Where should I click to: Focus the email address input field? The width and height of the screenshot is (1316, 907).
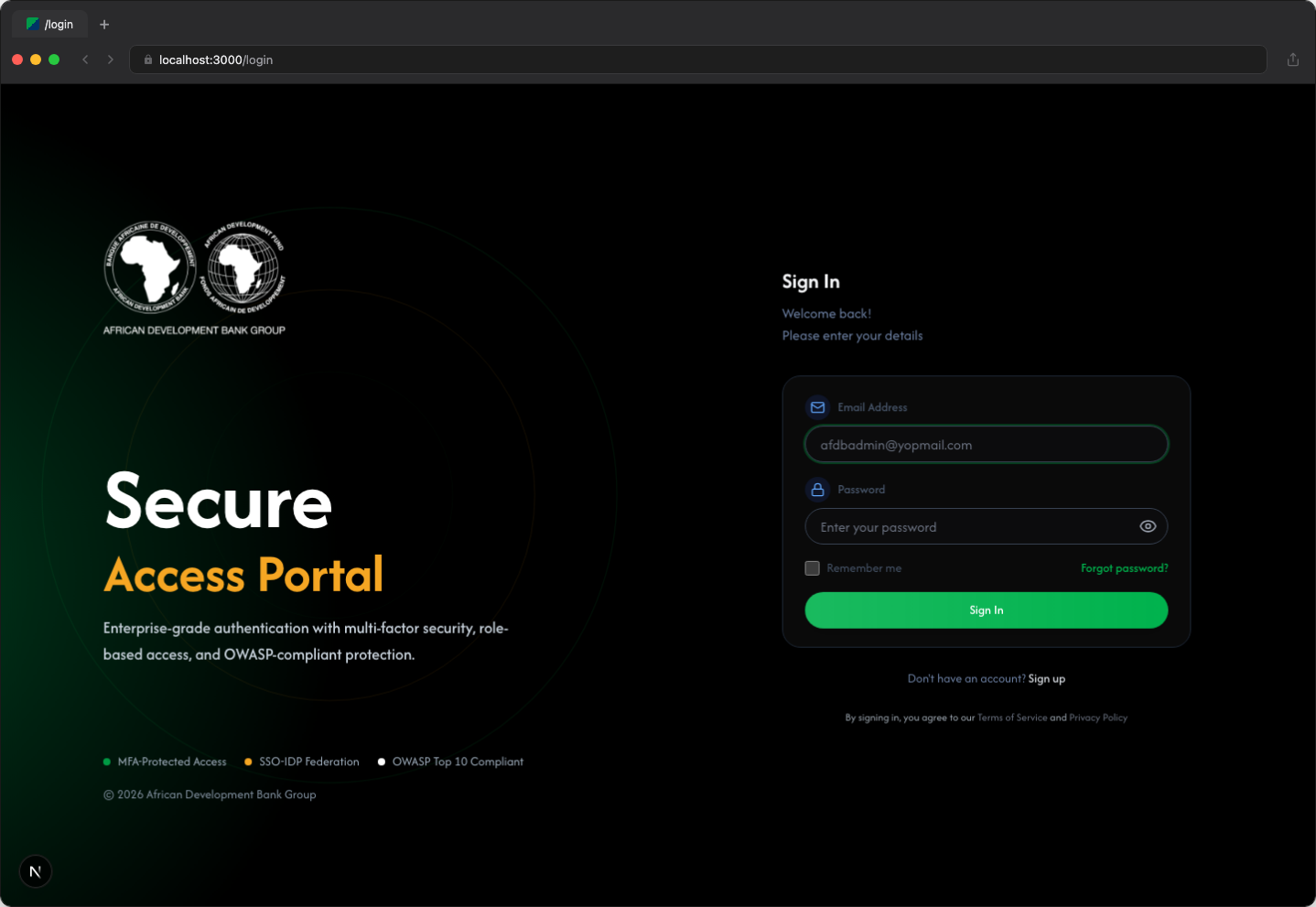[x=986, y=445]
